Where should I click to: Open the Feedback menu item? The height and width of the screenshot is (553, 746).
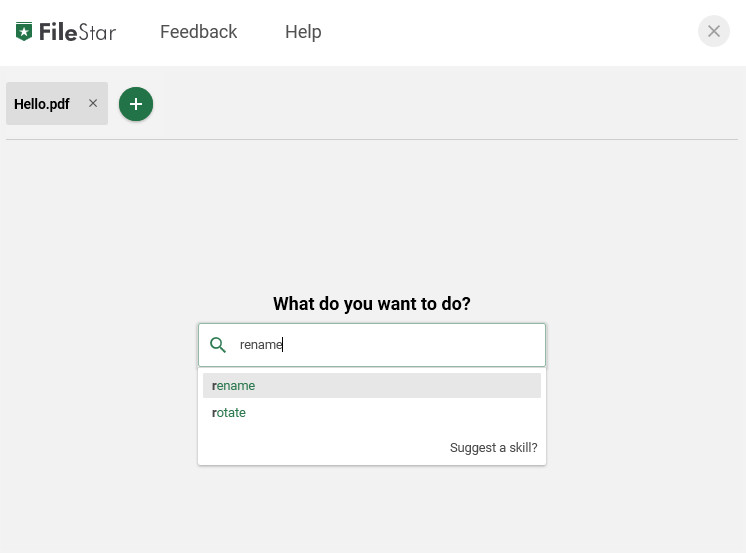pyautogui.click(x=198, y=32)
